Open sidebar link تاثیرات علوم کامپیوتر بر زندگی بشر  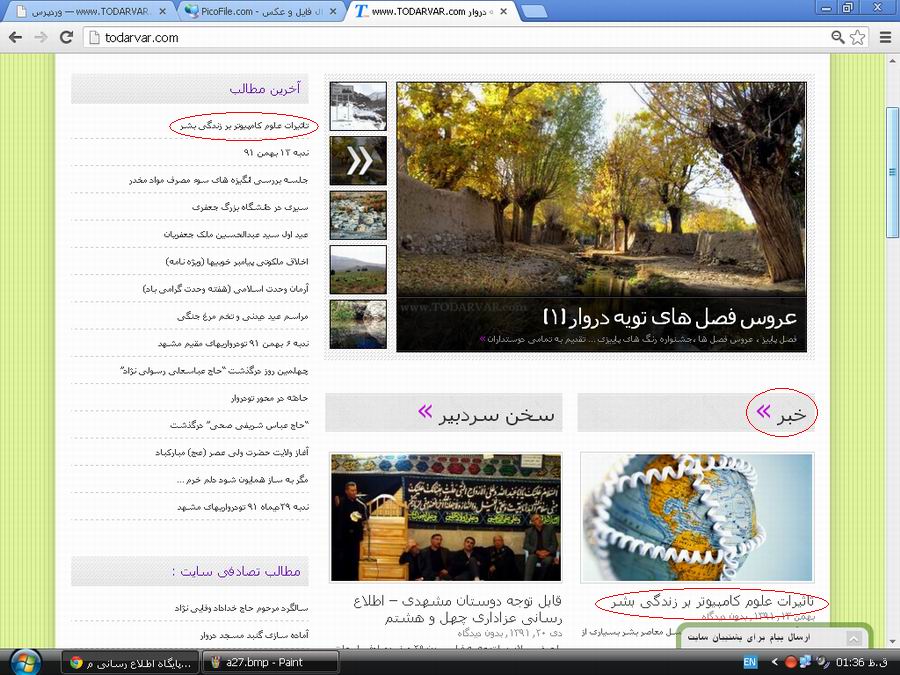[245, 126]
